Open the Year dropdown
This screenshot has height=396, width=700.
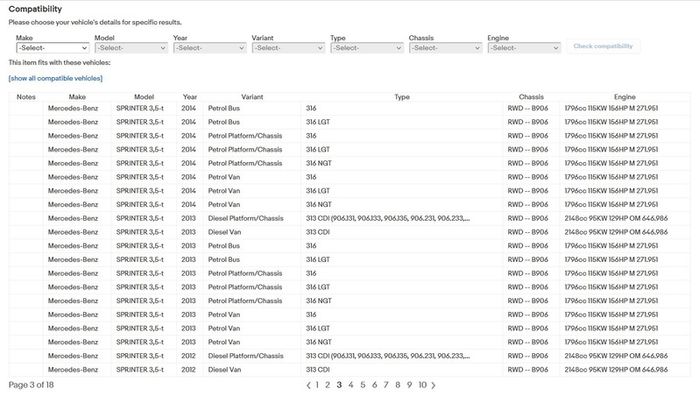click(209, 48)
